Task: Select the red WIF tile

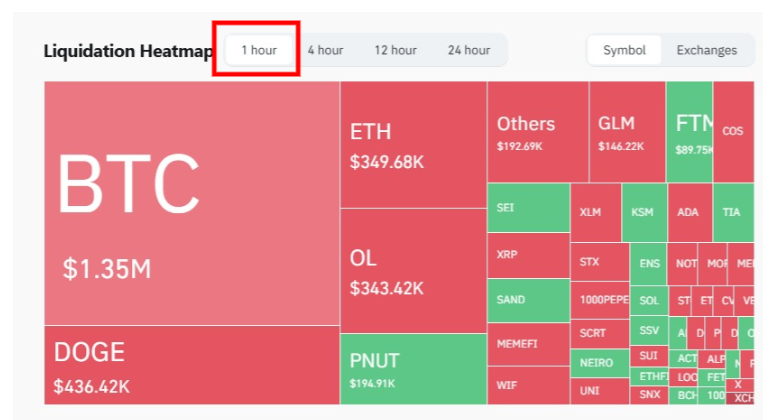Action: (528, 385)
